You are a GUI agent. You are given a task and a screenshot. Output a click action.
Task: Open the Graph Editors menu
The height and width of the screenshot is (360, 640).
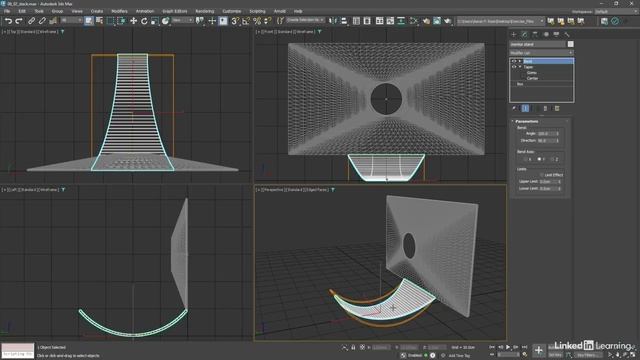point(174,11)
